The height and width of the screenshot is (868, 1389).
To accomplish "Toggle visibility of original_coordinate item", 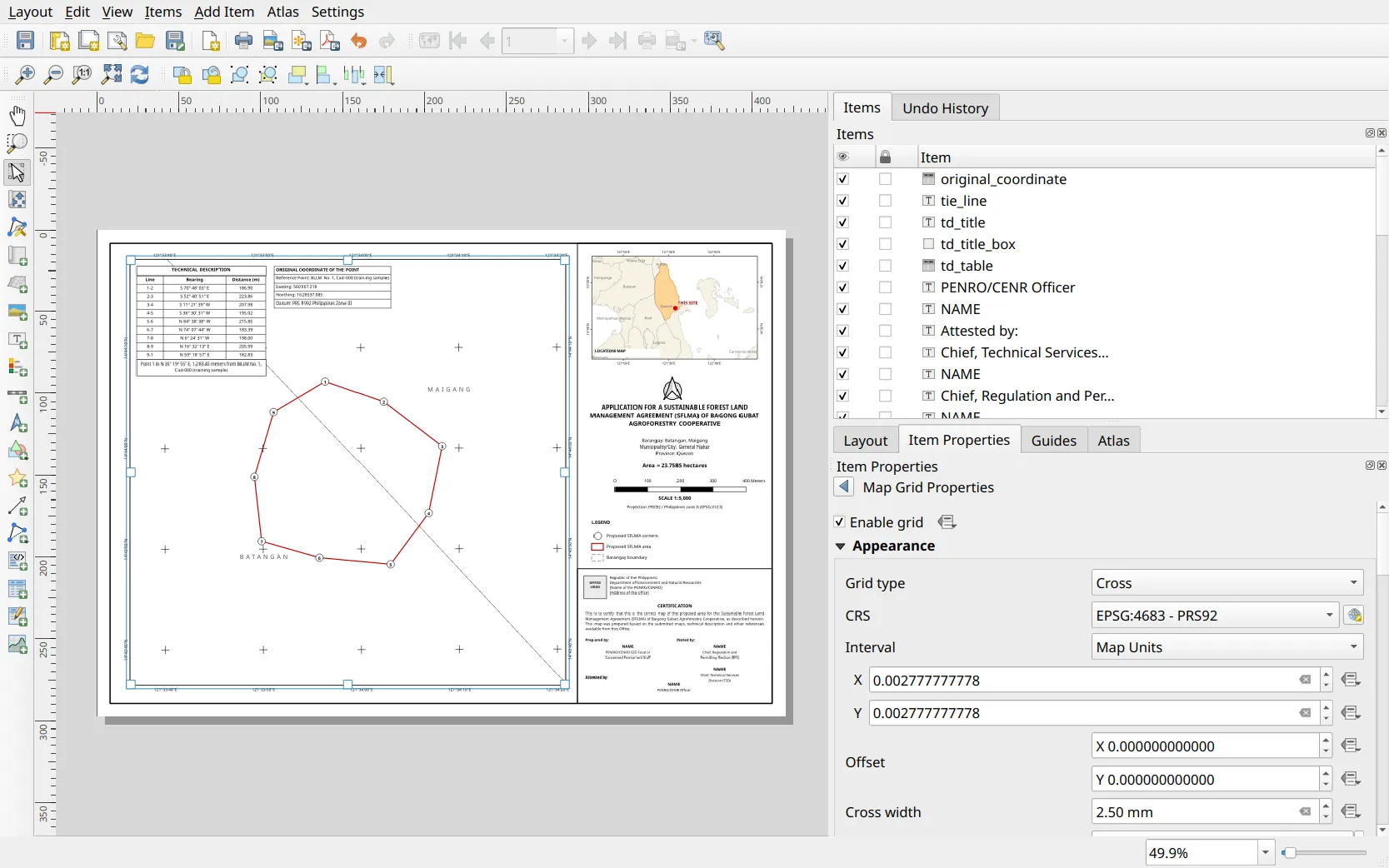I will click(x=843, y=179).
